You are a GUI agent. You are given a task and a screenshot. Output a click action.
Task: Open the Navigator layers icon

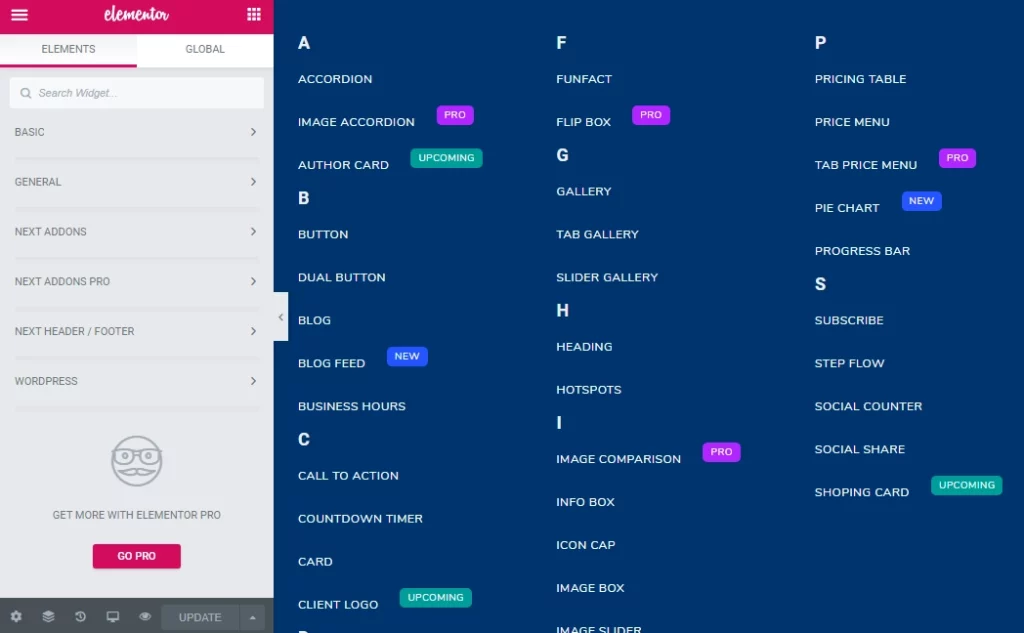tap(48, 617)
